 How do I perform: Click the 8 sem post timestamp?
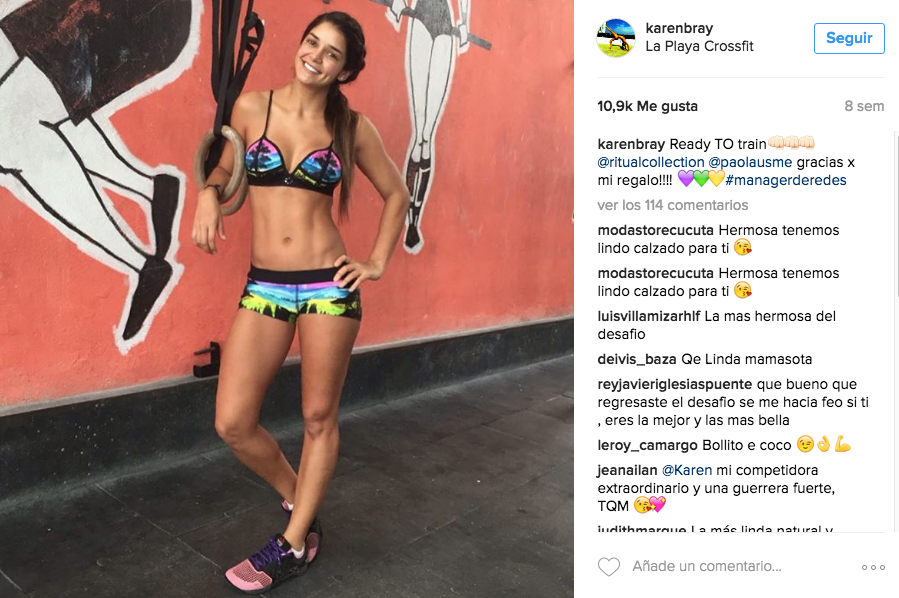[x=864, y=106]
